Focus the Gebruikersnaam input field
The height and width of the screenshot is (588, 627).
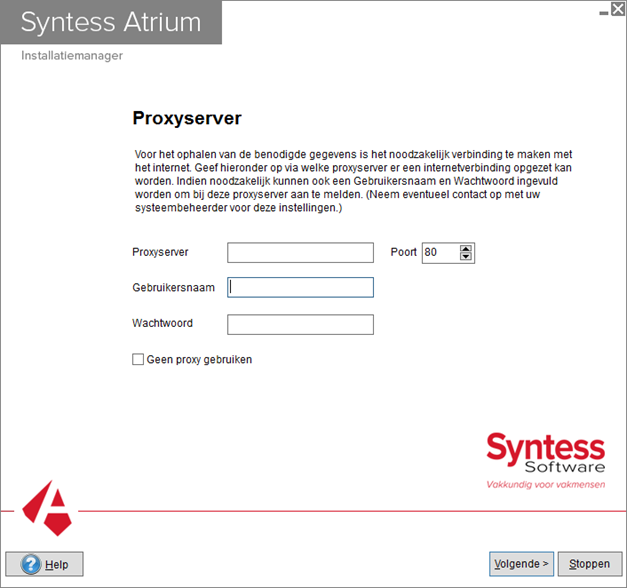coord(300,287)
